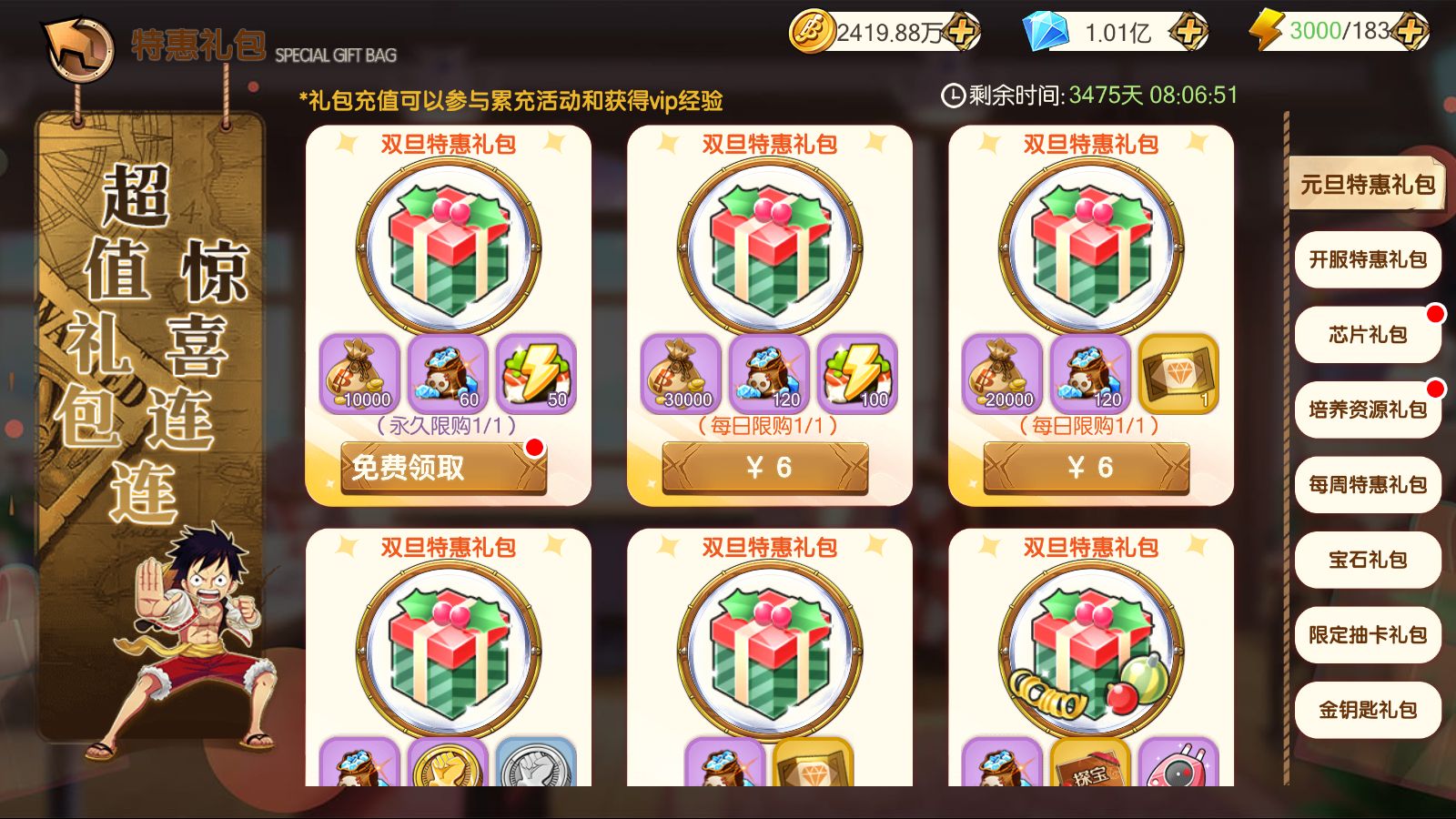Open the gift box image of the first pack
1456x819 pixels.
[449, 248]
